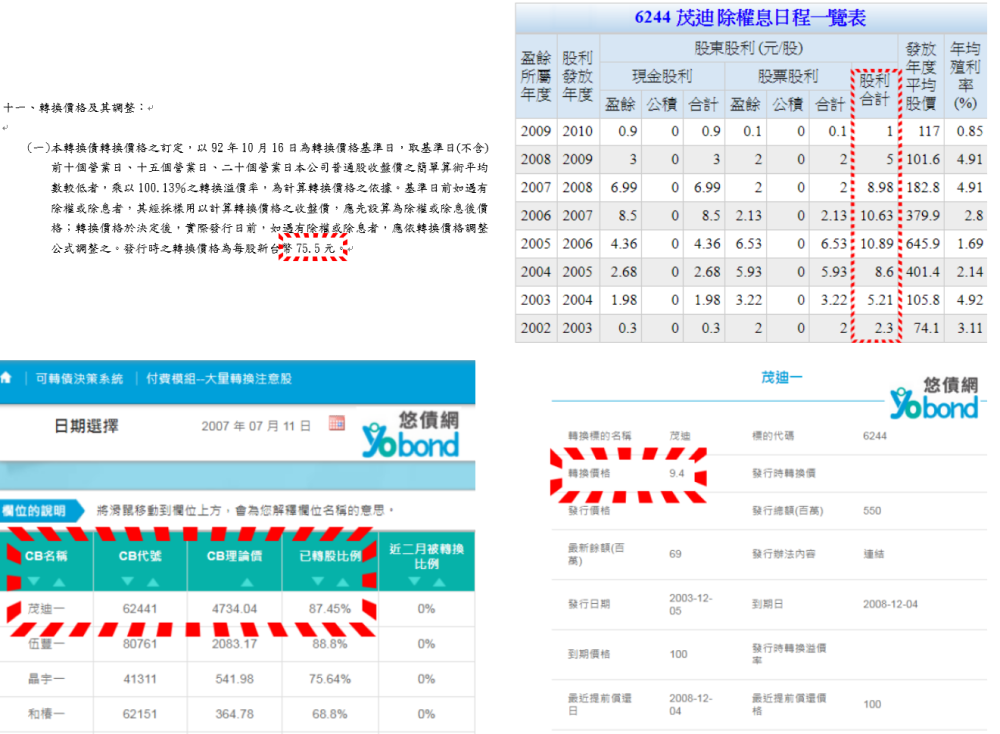Sort CB代號 column ascending with up arrow

[153, 581]
